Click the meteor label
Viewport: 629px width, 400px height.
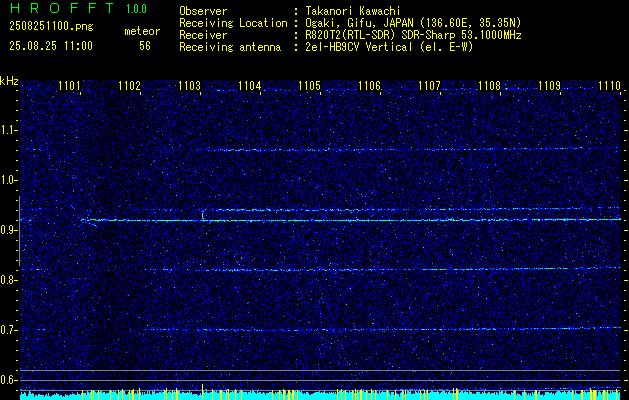142,31
